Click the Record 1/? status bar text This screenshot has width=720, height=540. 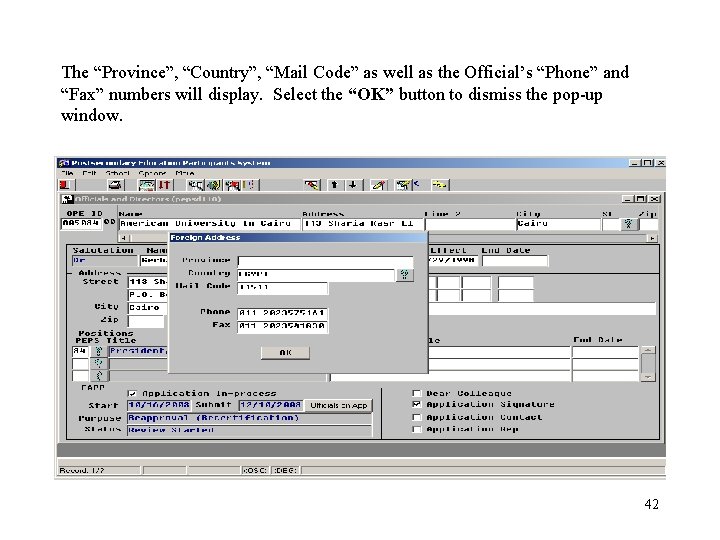pyautogui.click(x=82, y=471)
